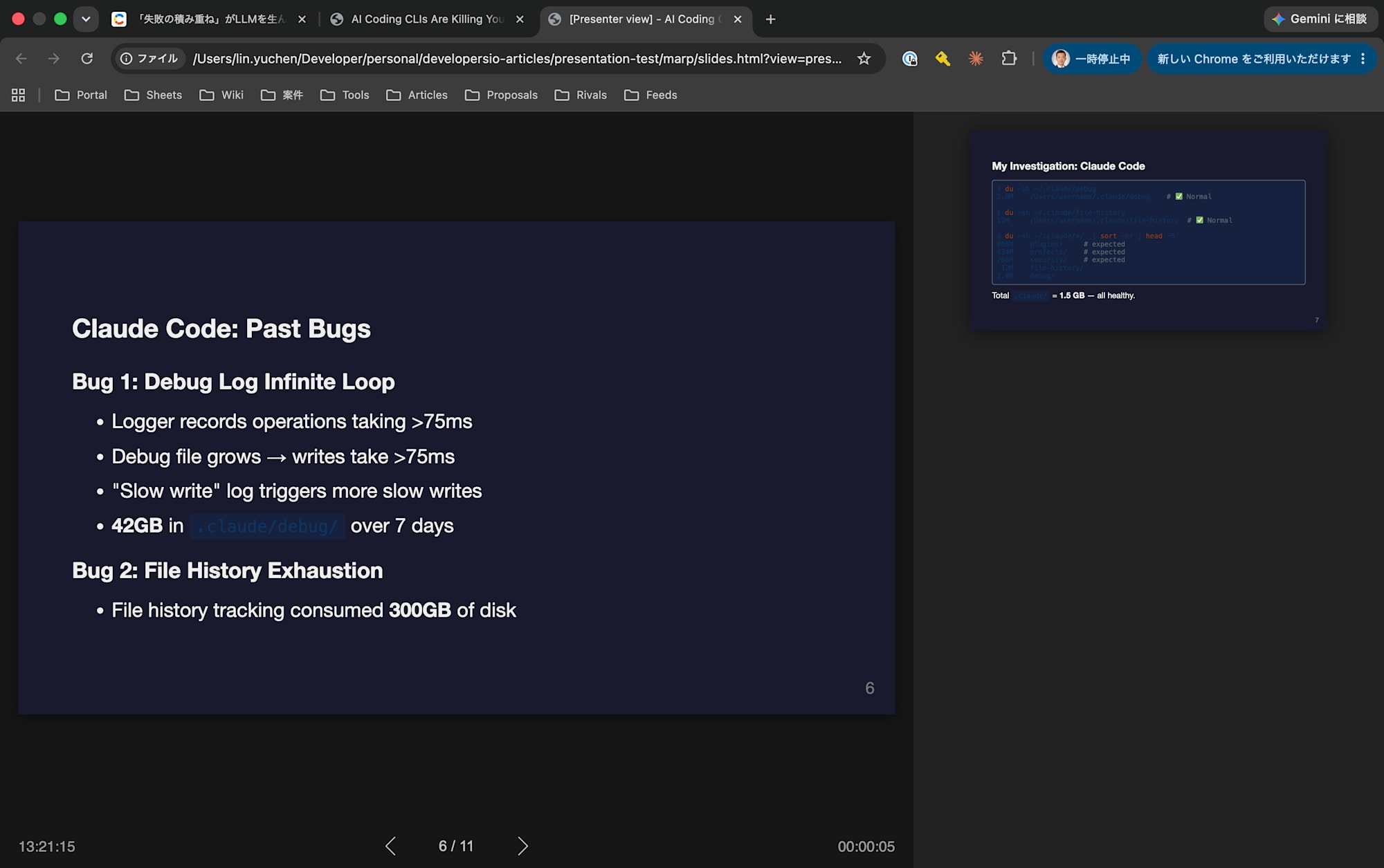This screenshot has width=1384, height=868.
Task: Reload the page
Action: click(x=86, y=59)
